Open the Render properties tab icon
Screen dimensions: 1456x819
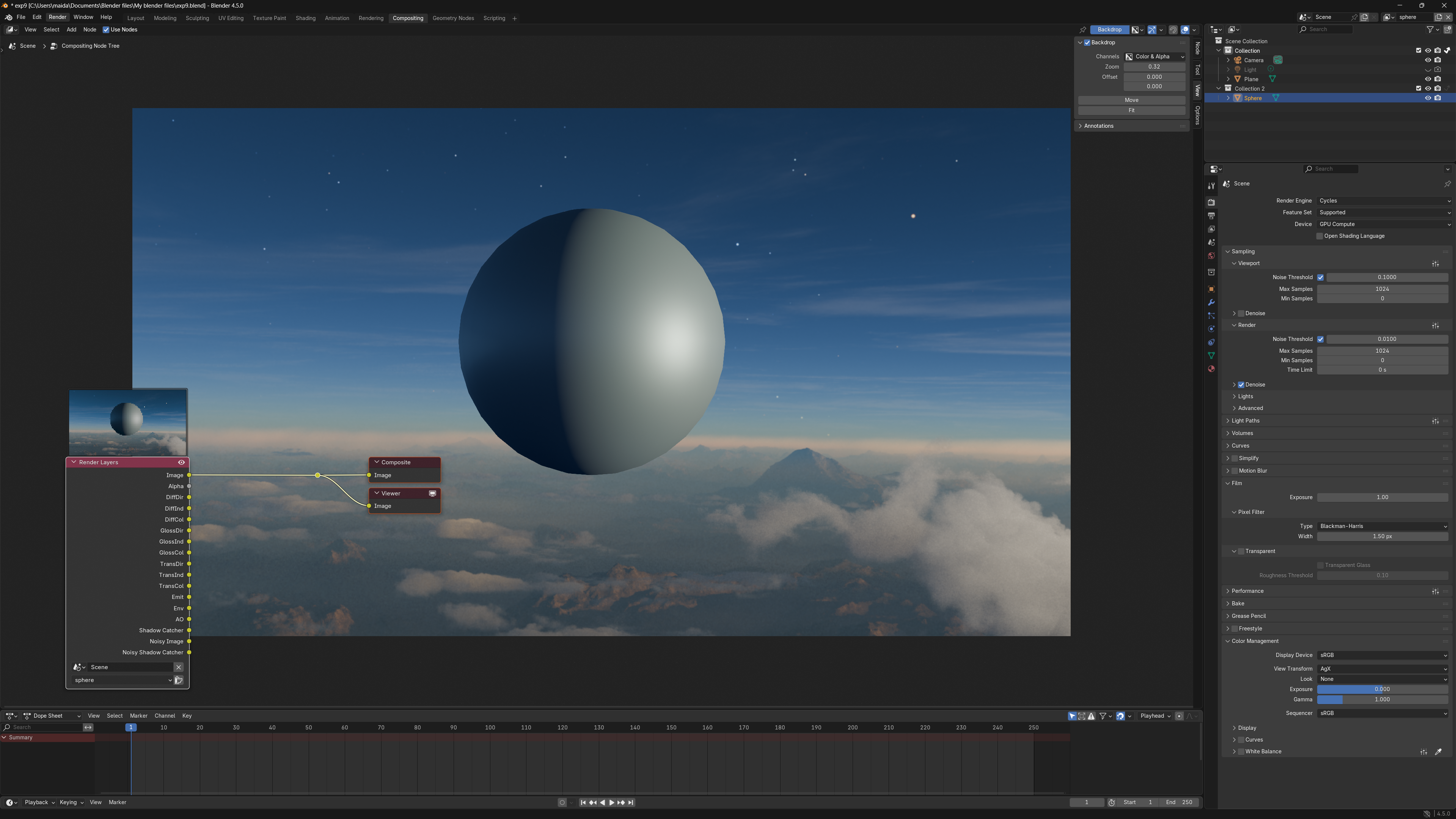[x=1211, y=202]
